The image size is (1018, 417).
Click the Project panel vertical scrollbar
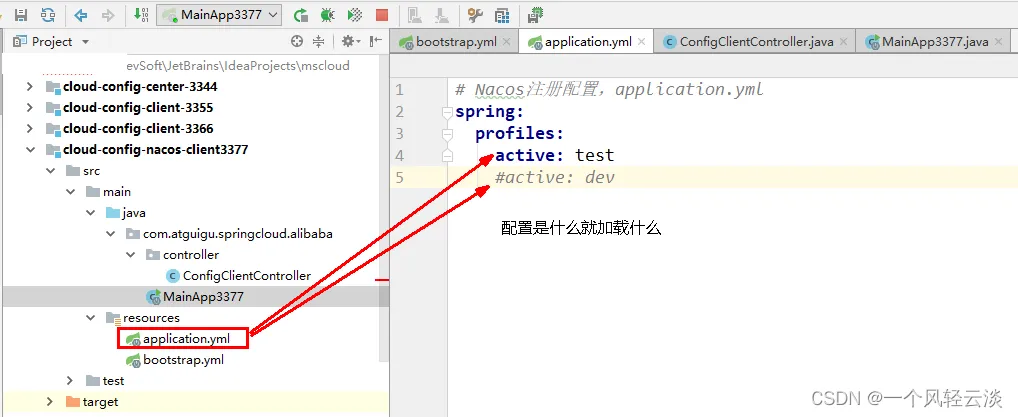(x=384, y=208)
